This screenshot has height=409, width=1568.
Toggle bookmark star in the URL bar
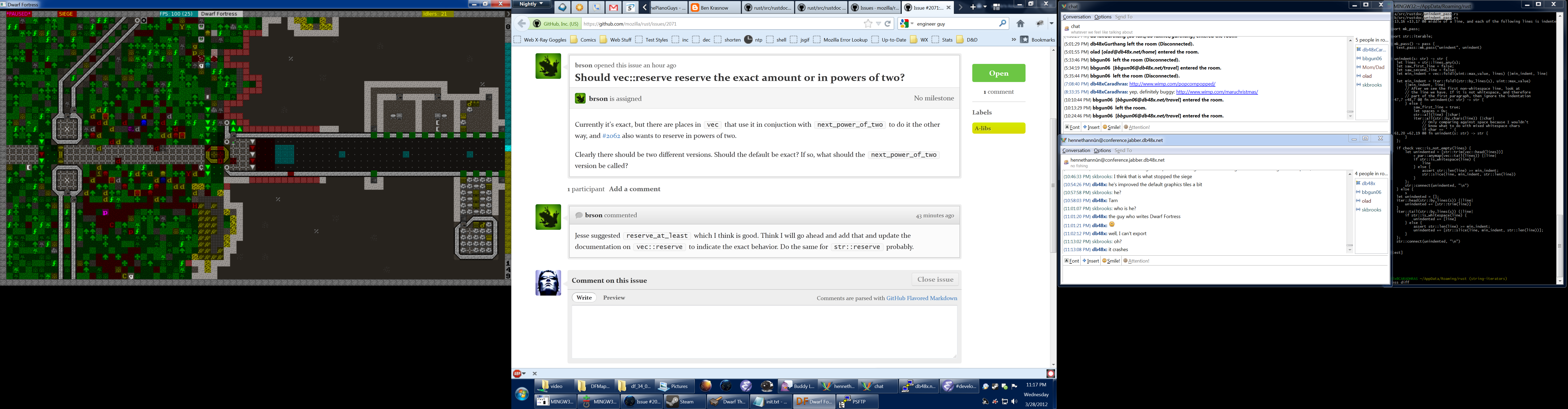867,24
